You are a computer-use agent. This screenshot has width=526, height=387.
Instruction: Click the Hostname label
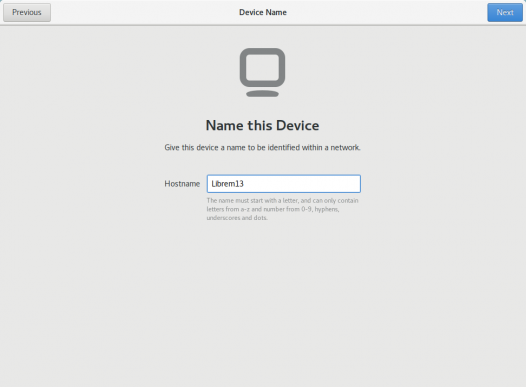tap(182, 184)
